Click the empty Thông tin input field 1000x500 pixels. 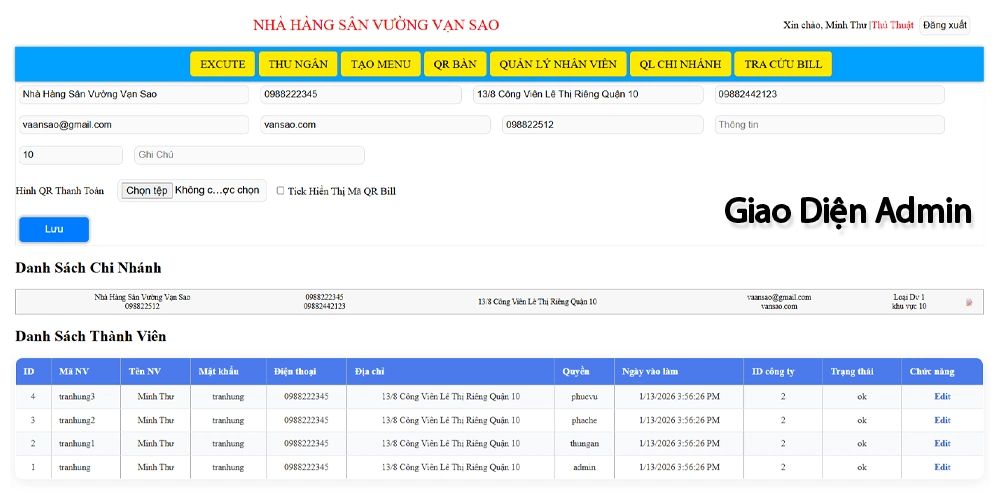point(829,125)
